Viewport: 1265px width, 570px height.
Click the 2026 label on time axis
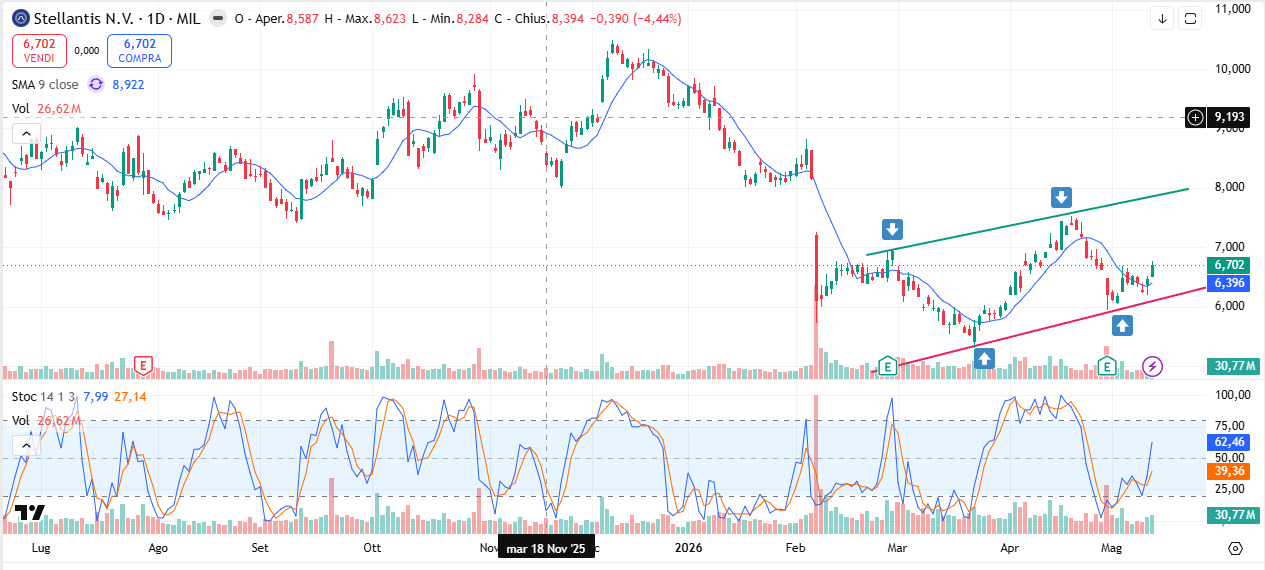point(689,548)
